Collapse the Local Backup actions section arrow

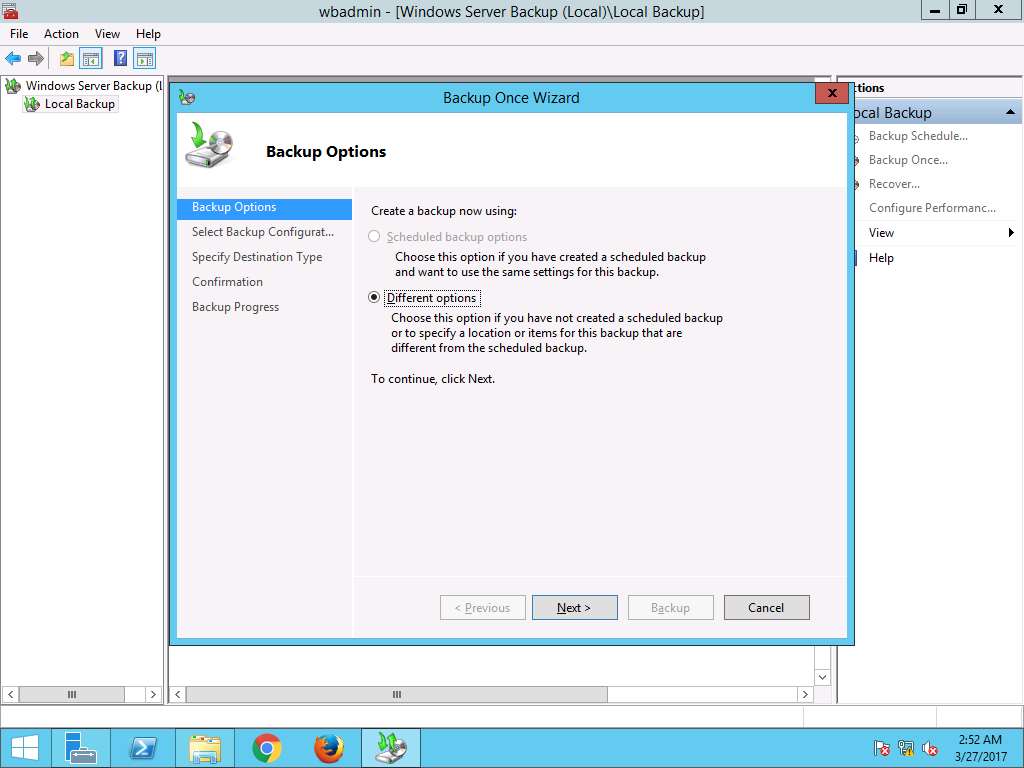[x=1010, y=112]
